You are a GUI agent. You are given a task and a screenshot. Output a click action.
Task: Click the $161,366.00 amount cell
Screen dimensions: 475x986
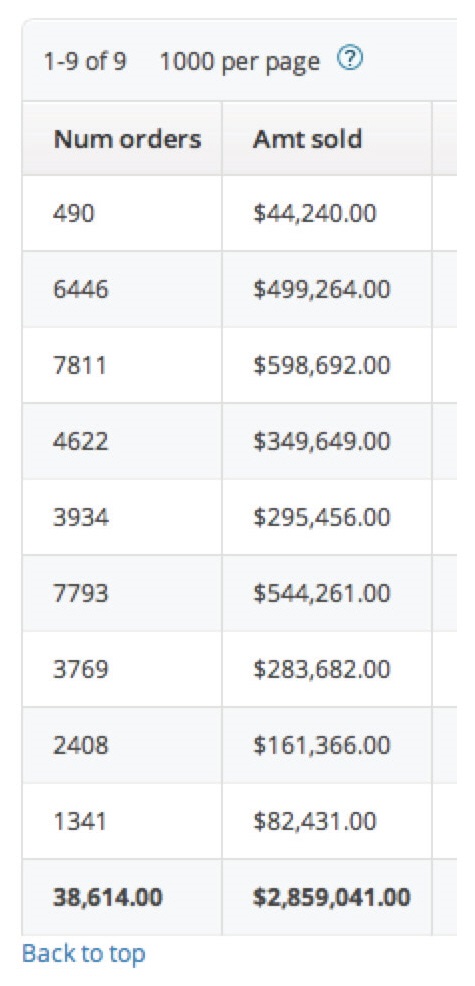pos(327,745)
